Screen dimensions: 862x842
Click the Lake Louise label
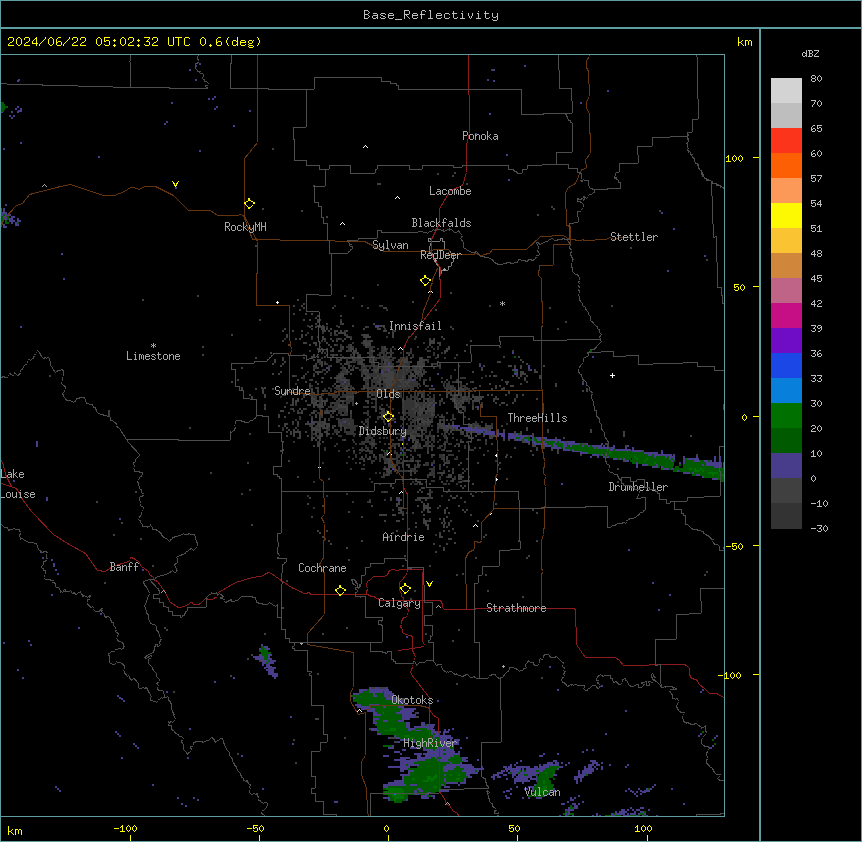pos(18,484)
